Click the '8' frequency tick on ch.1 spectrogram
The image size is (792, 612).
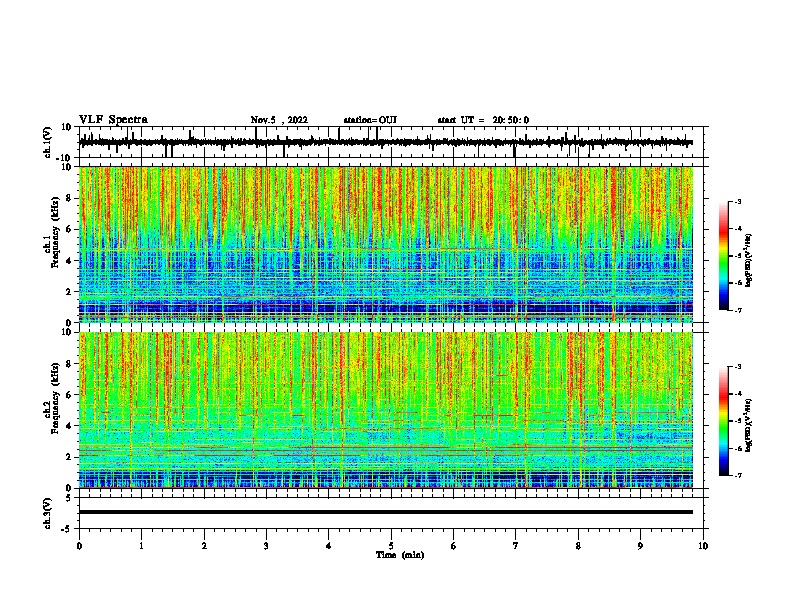[70, 198]
